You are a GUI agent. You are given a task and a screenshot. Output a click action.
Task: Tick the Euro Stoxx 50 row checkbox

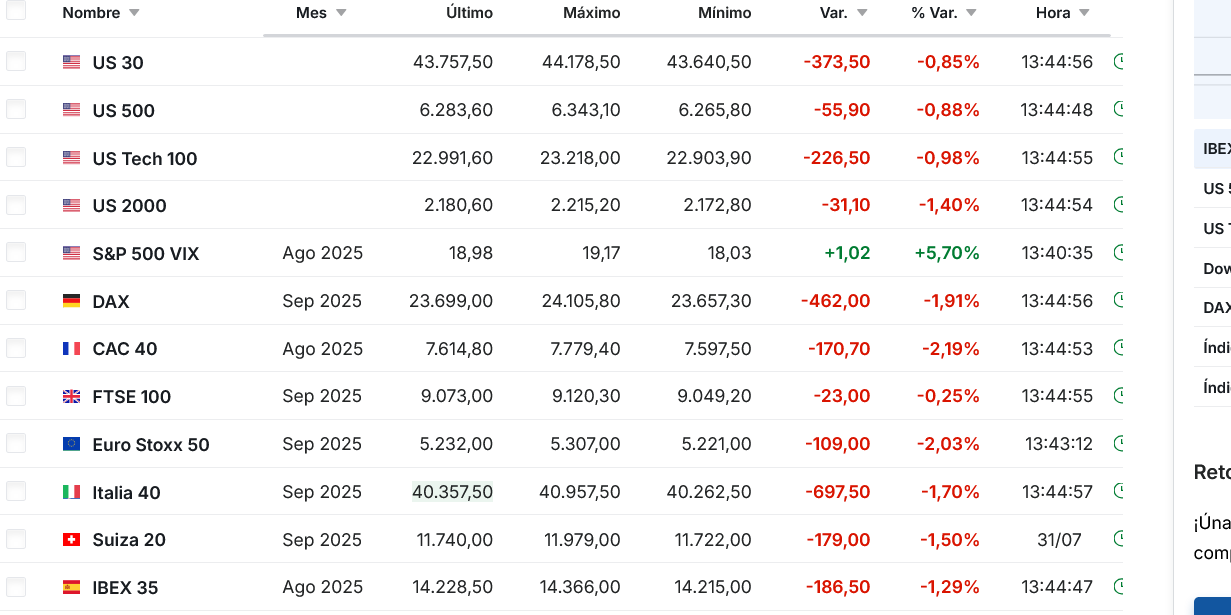(x=16, y=444)
